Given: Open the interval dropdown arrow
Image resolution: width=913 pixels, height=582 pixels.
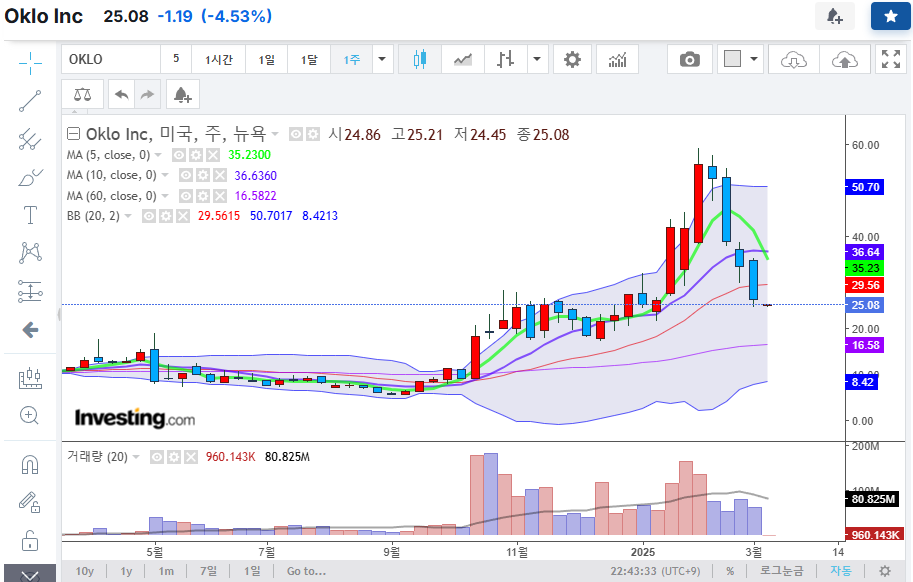Looking at the screenshot, I should (x=383, y=59).
